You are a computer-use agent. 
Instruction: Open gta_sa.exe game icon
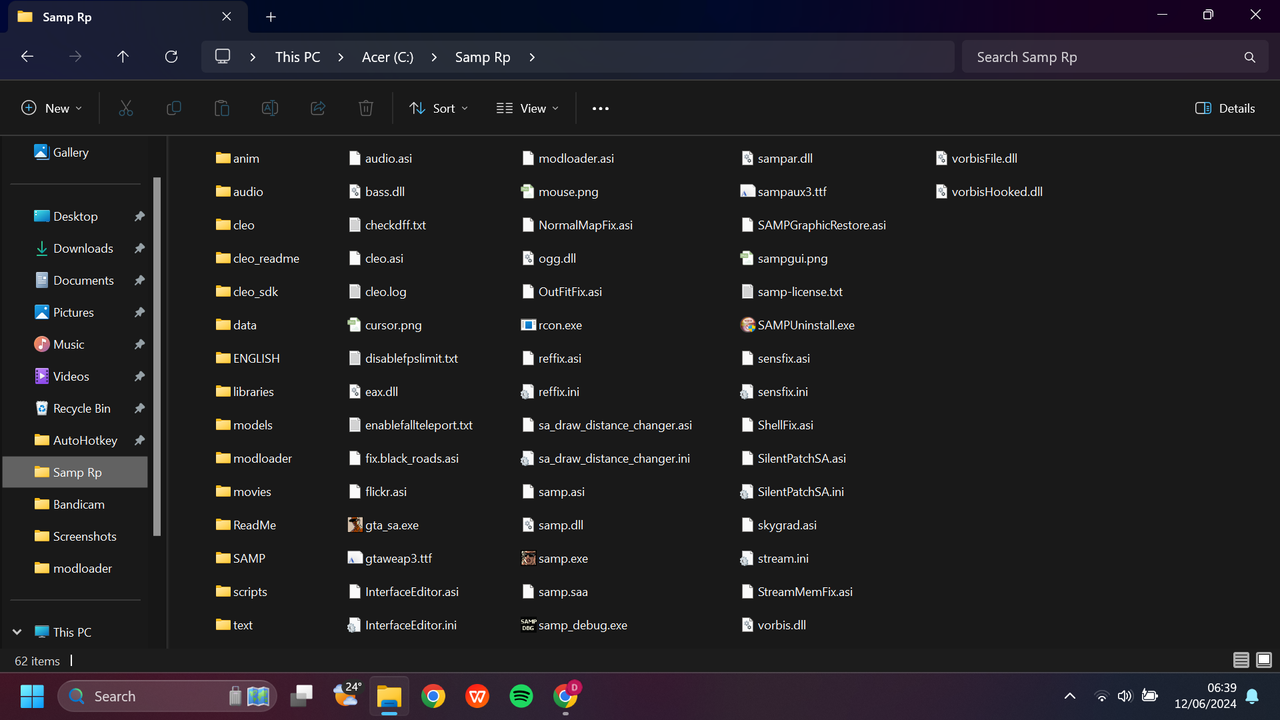click(x=355, y=525)
